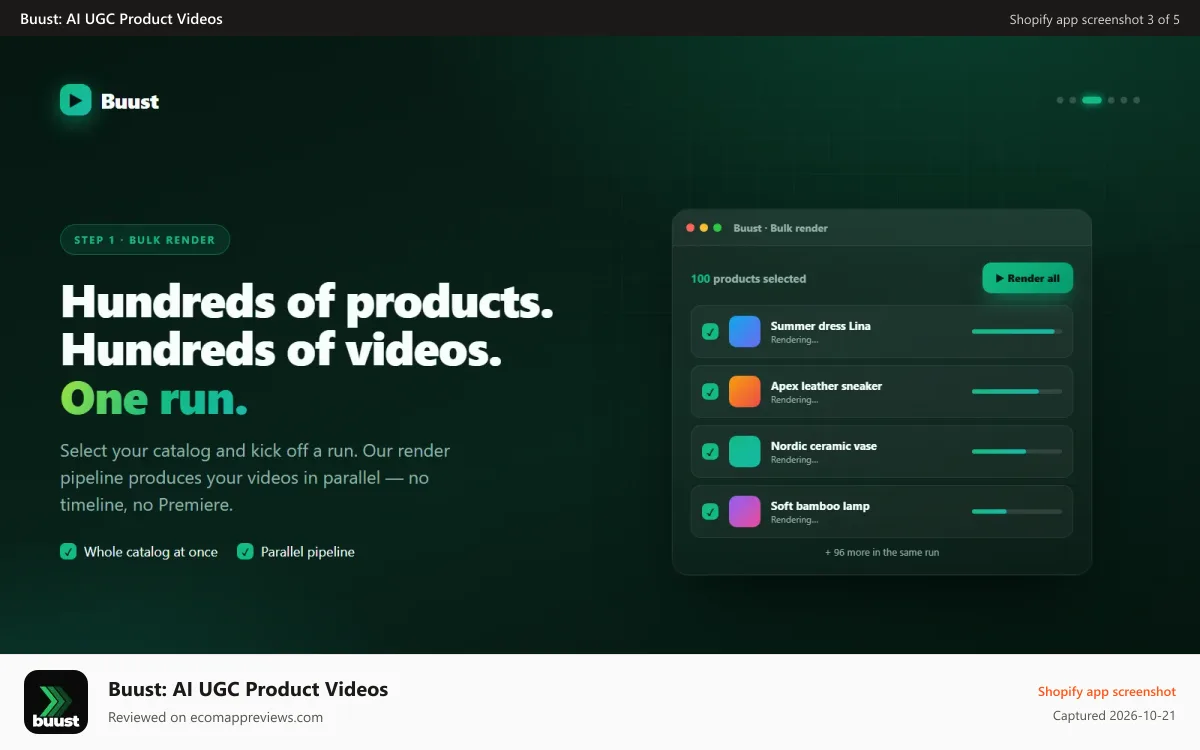Uncheck the Apex leather sneaker checkbox
The image size is (1200, 750).
point(710,392)
